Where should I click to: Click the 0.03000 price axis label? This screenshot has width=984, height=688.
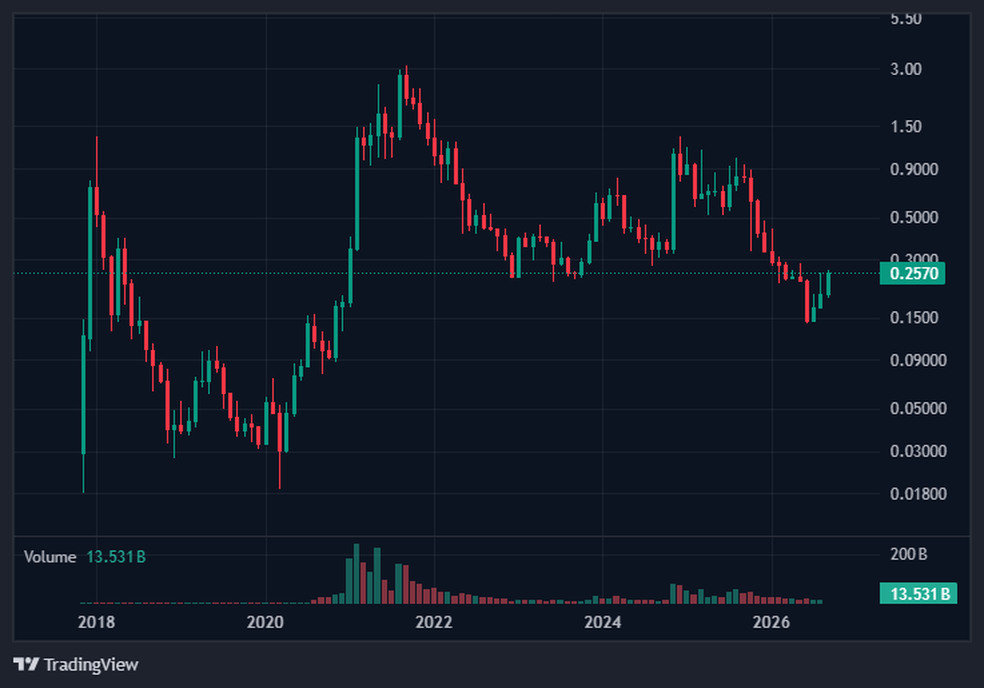(x=918, y=451)
